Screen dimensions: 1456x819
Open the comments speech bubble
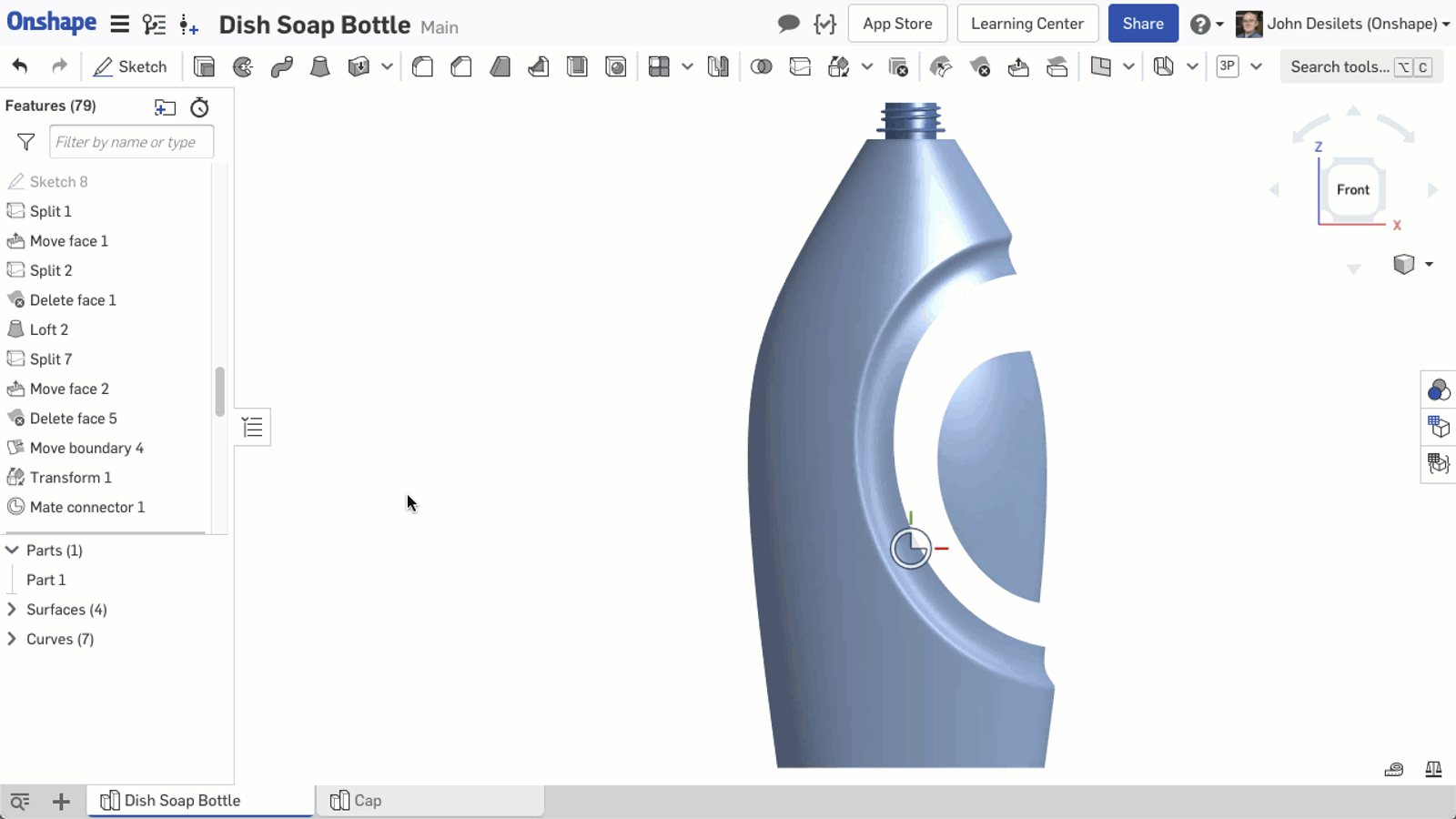pyautogui.click(x=788, y=24)
